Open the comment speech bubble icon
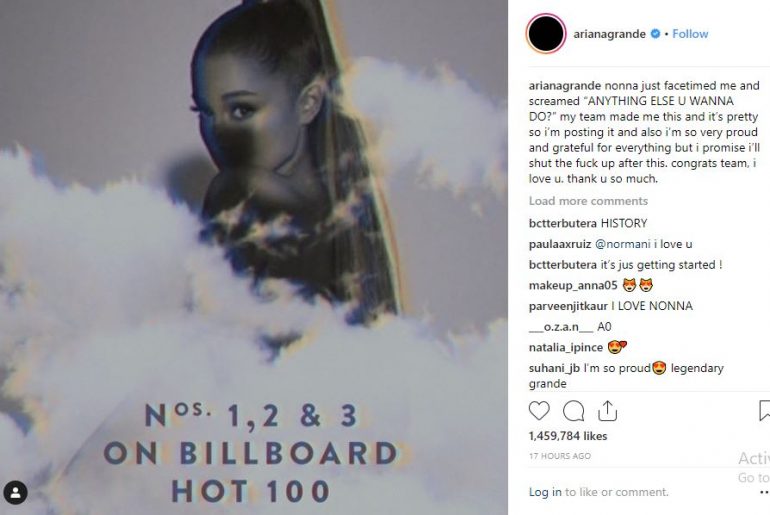This screenshot has width=770, height=515. [573, 411]
